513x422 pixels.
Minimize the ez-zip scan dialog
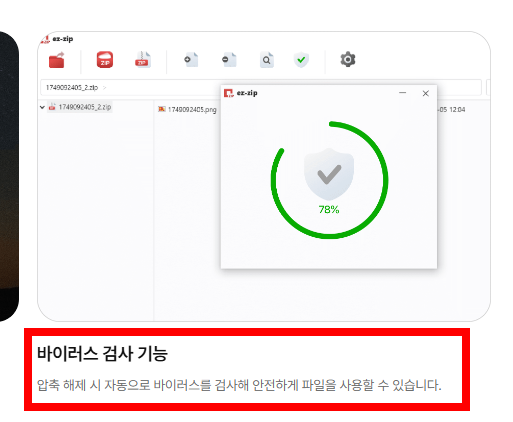(x=403, y=93)
